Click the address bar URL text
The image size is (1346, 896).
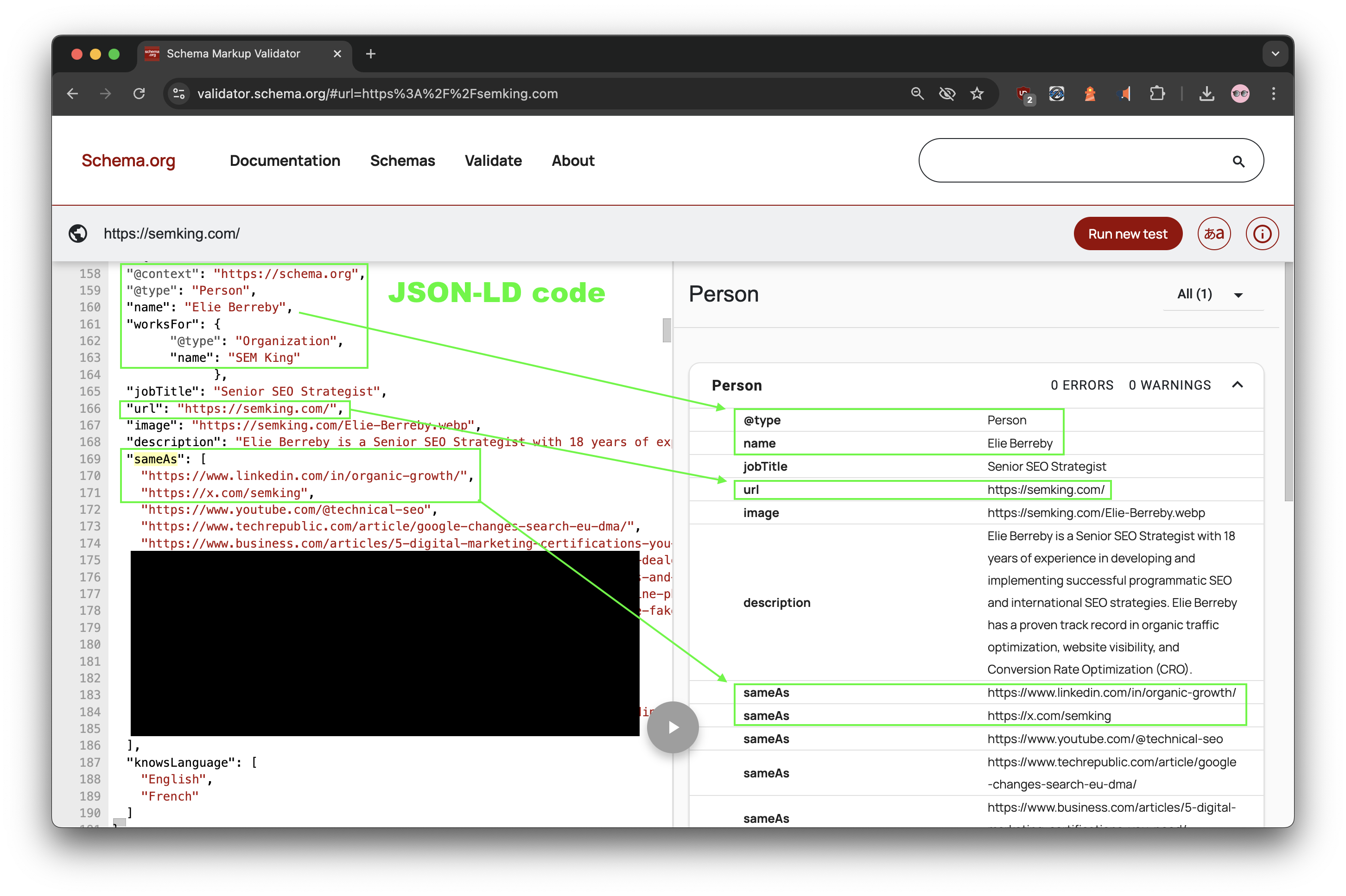click(377, 94)
